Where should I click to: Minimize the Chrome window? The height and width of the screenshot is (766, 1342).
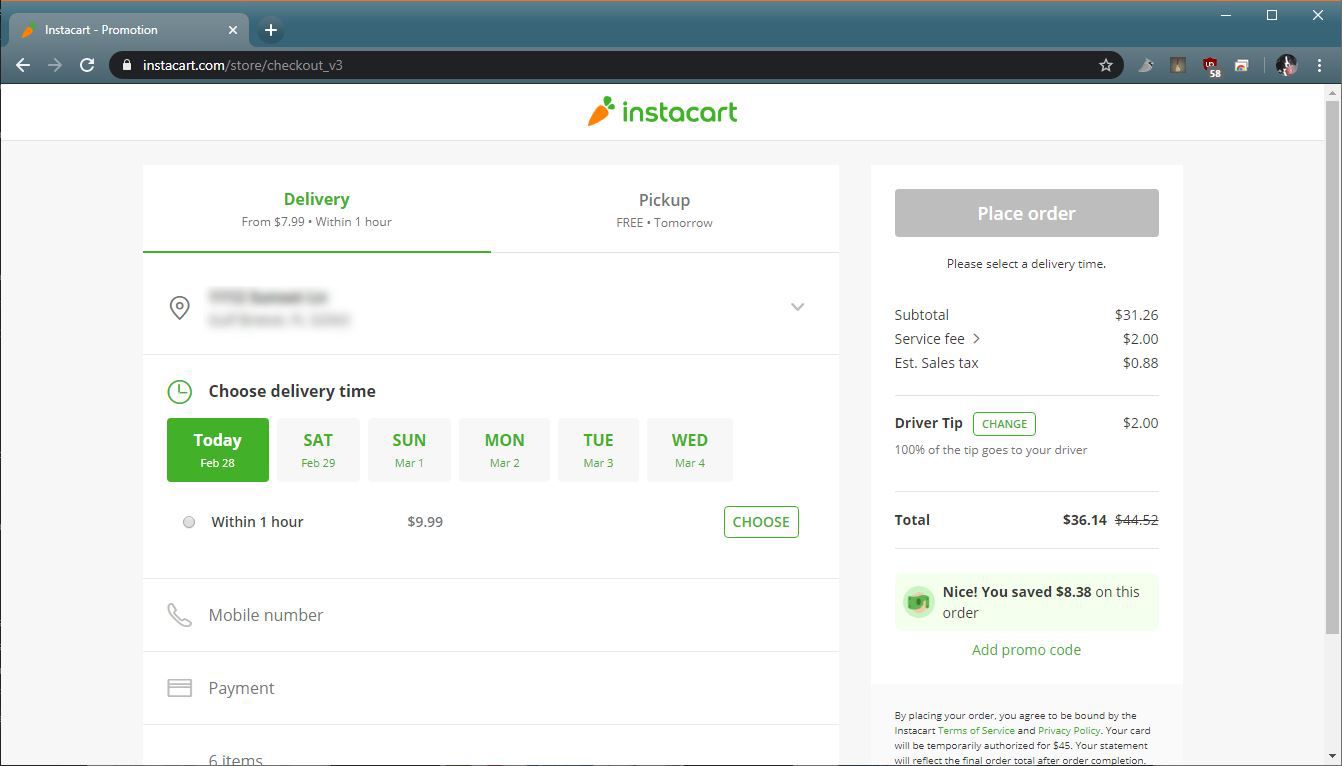pyautogui.click(x=1225, y=15)
